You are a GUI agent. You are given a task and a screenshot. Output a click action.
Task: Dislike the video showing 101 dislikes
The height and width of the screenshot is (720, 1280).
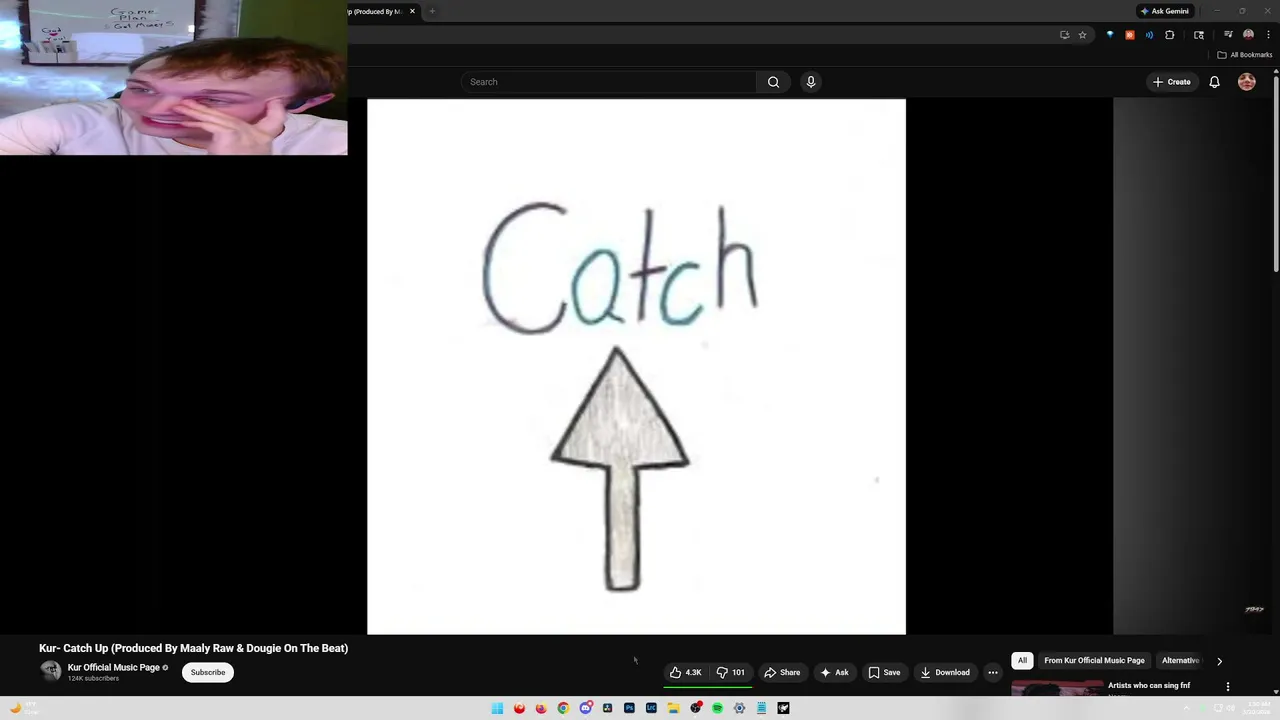[731, 672]
